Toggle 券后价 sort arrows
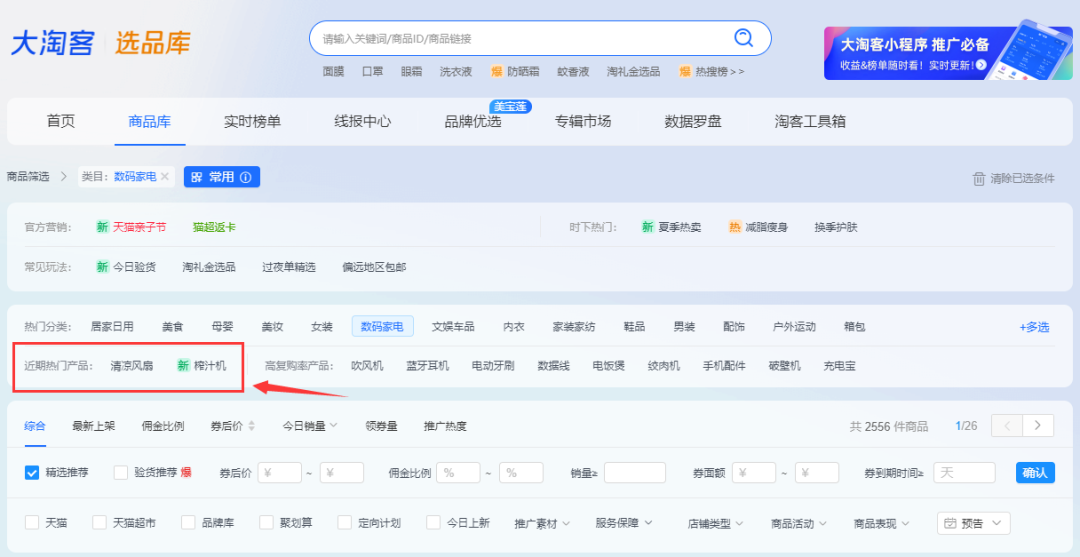This screenshot has width=1080, height=557. coord(251,426)
